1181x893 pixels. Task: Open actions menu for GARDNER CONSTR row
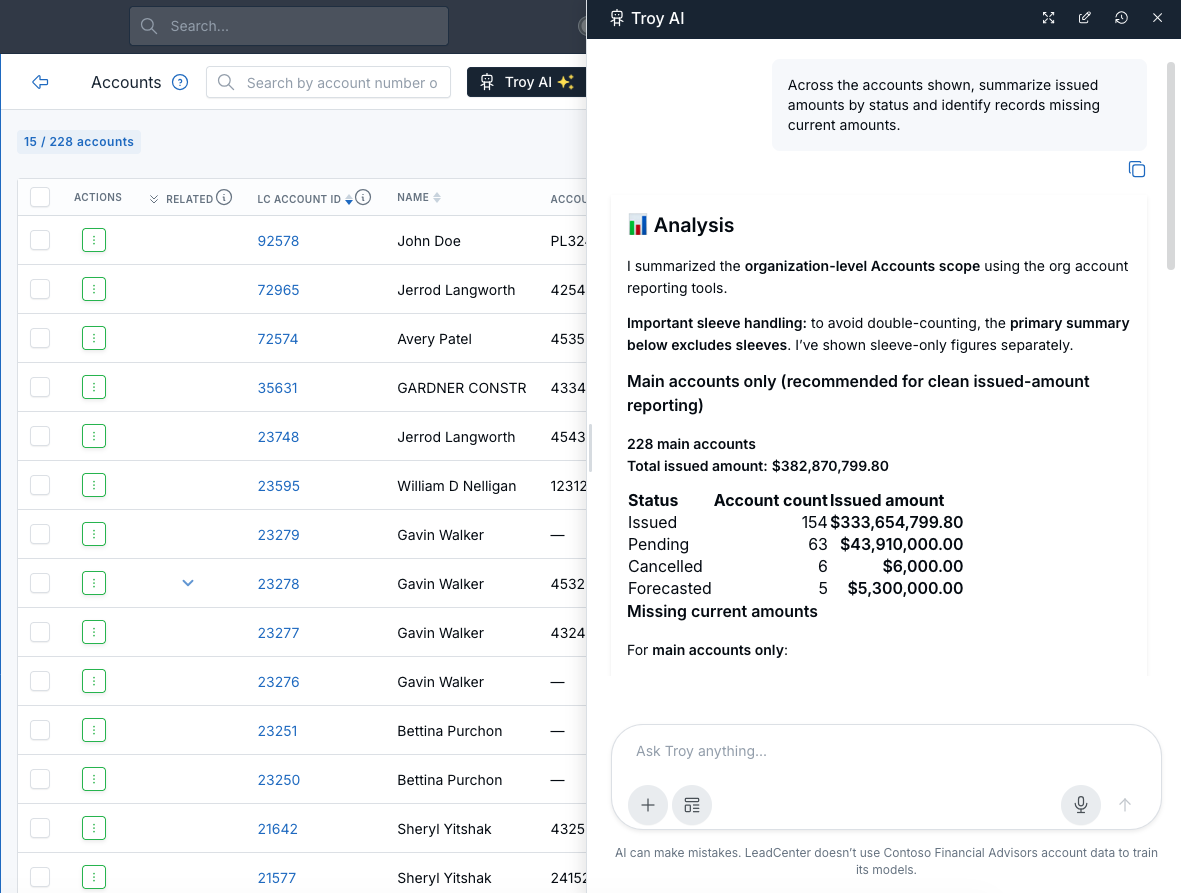(93, 387)
